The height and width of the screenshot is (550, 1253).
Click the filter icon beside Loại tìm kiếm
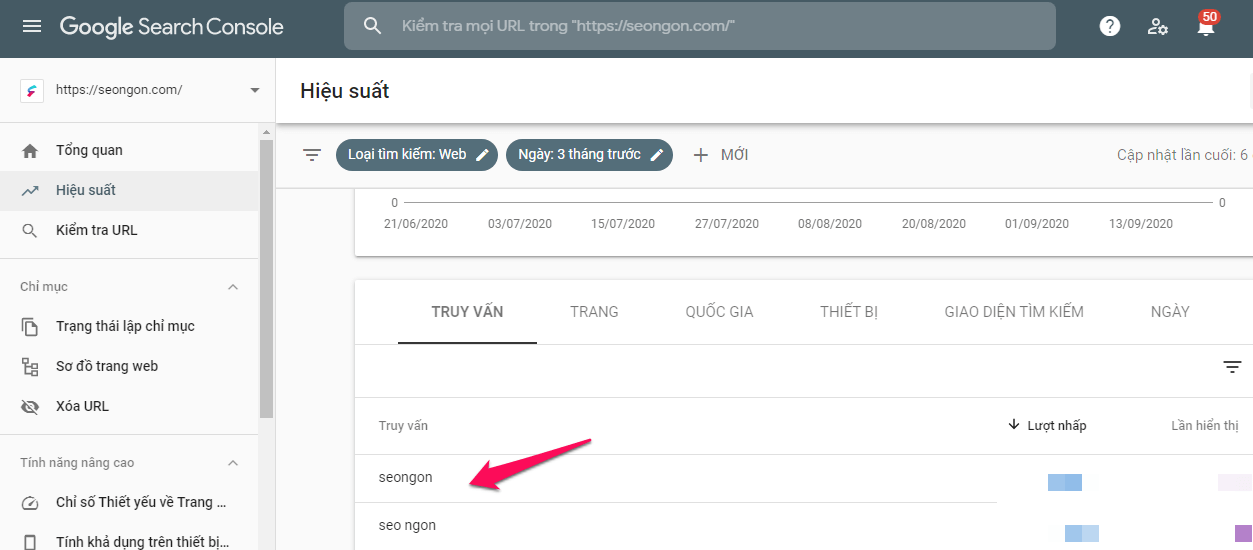312,155
